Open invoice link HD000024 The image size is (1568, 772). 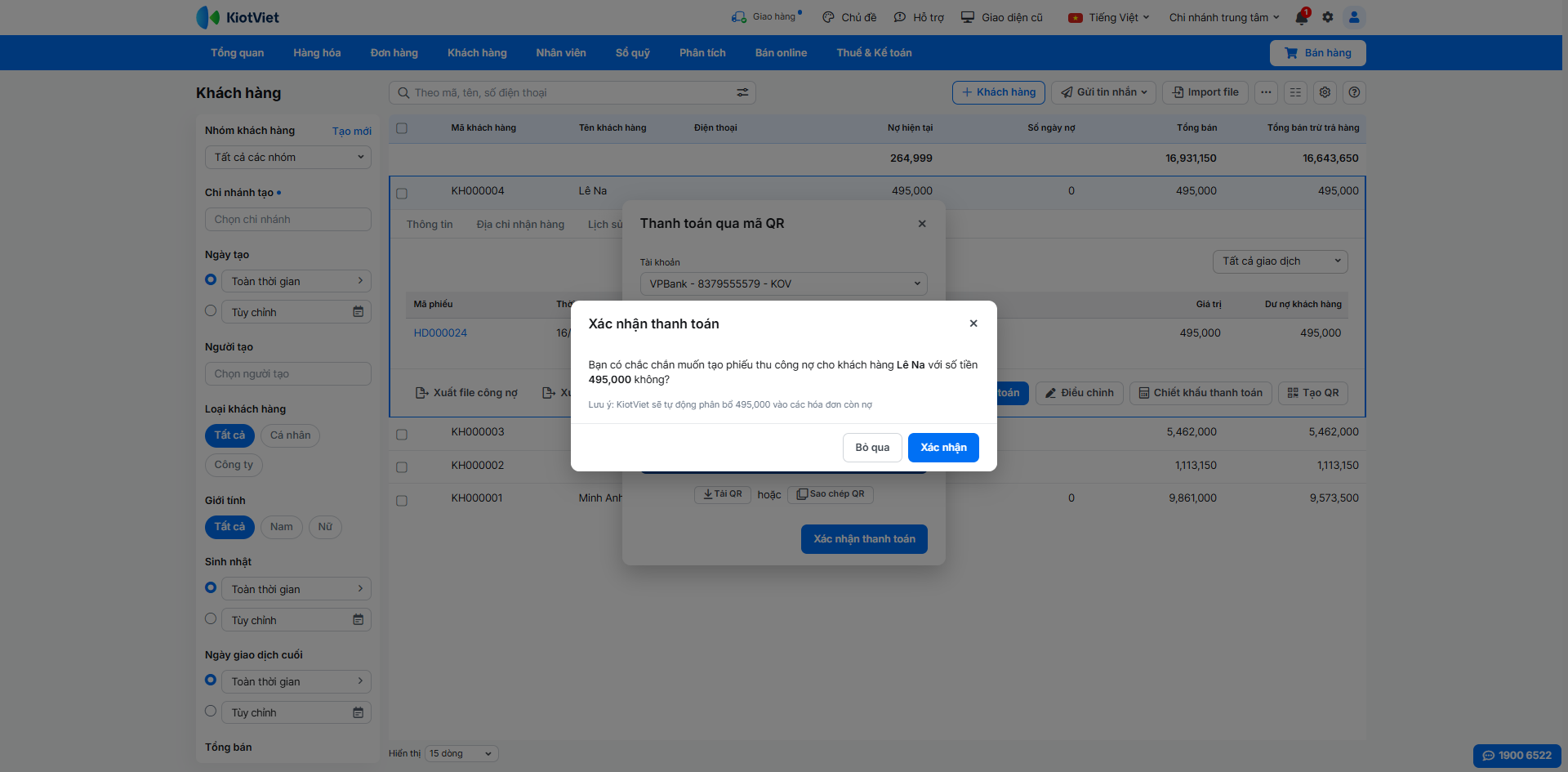(440, 333)
